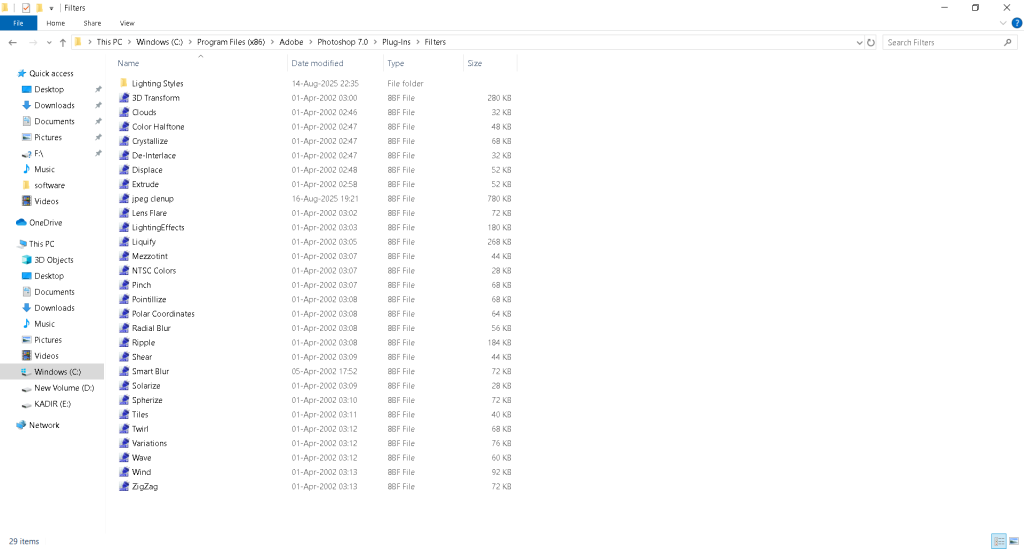The image size is (1024, 549).
Task: Open the File menu
Action: 18,23
